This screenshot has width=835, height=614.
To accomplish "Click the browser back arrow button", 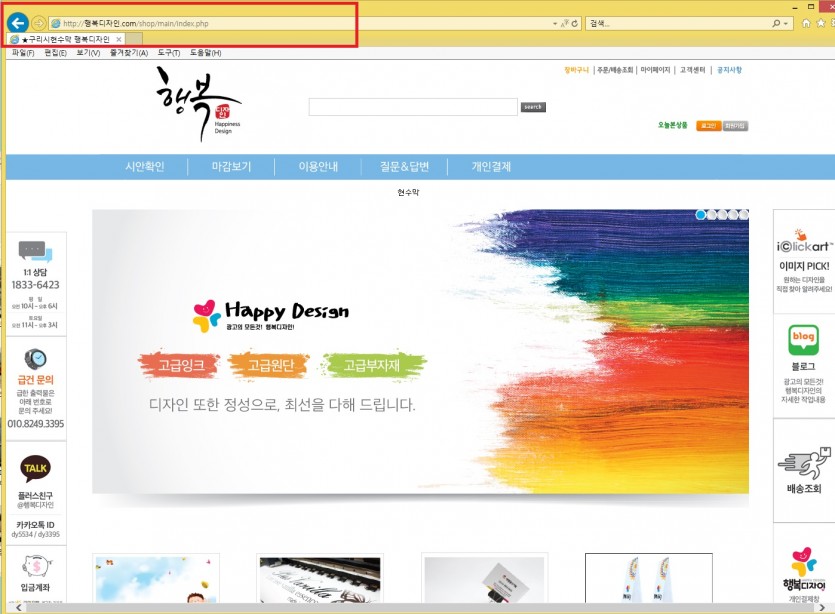I will click(x=17, y=22).
